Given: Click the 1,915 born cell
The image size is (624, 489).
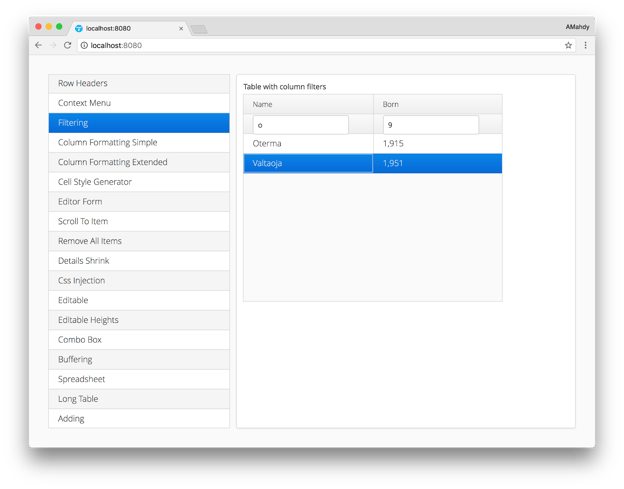Looking at the screenshot, I should point(438,144).
